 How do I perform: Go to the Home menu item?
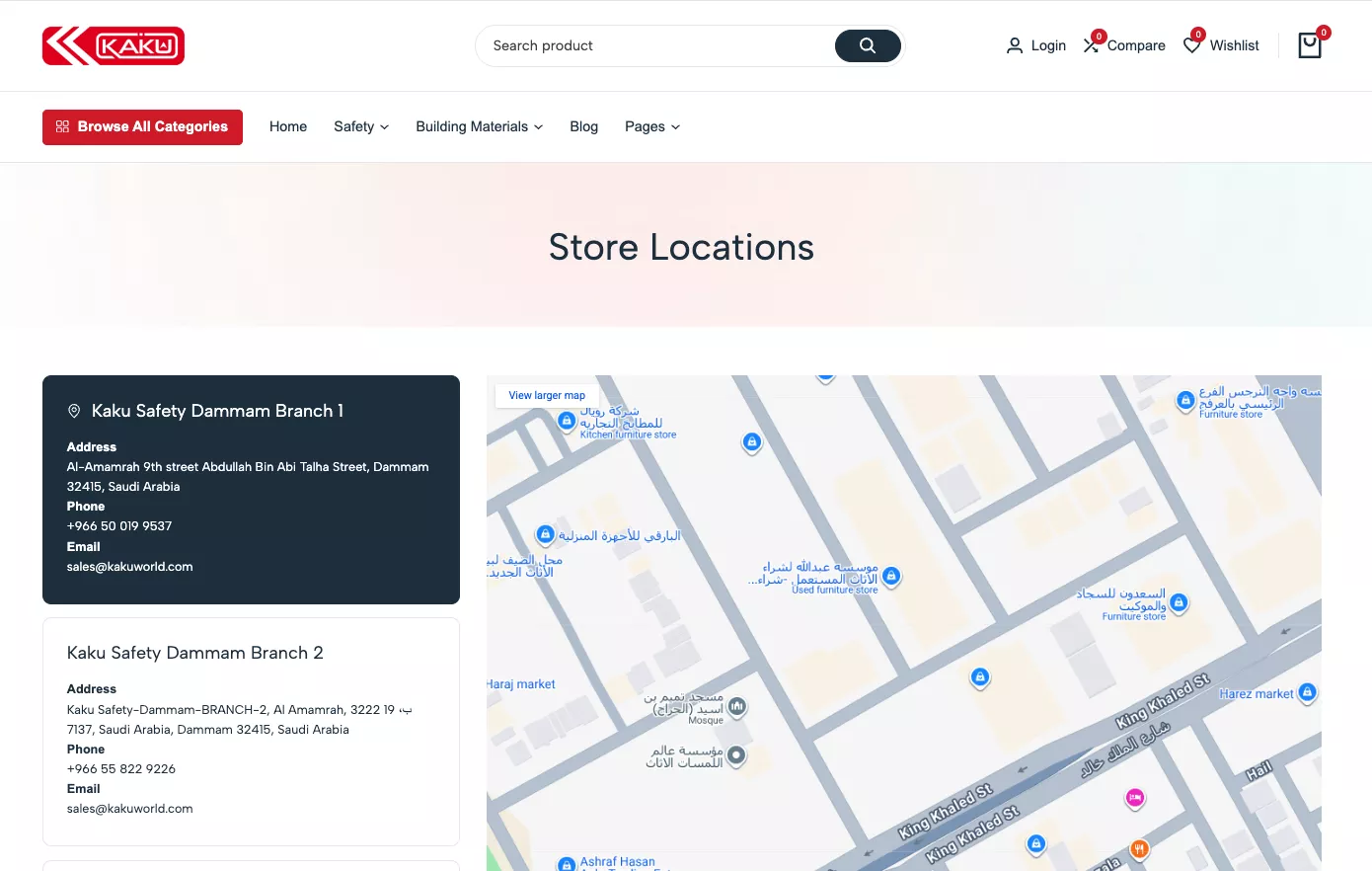288,126
